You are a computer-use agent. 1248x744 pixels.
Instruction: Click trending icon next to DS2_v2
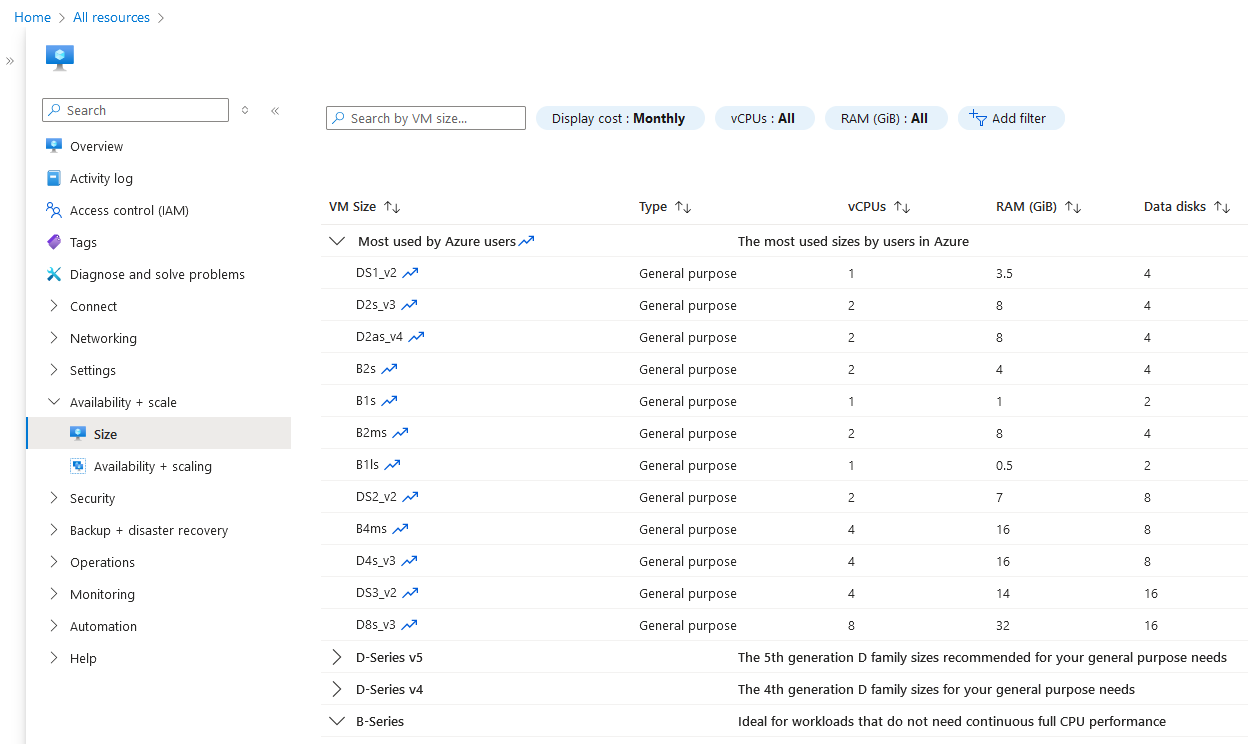[410, 496]
